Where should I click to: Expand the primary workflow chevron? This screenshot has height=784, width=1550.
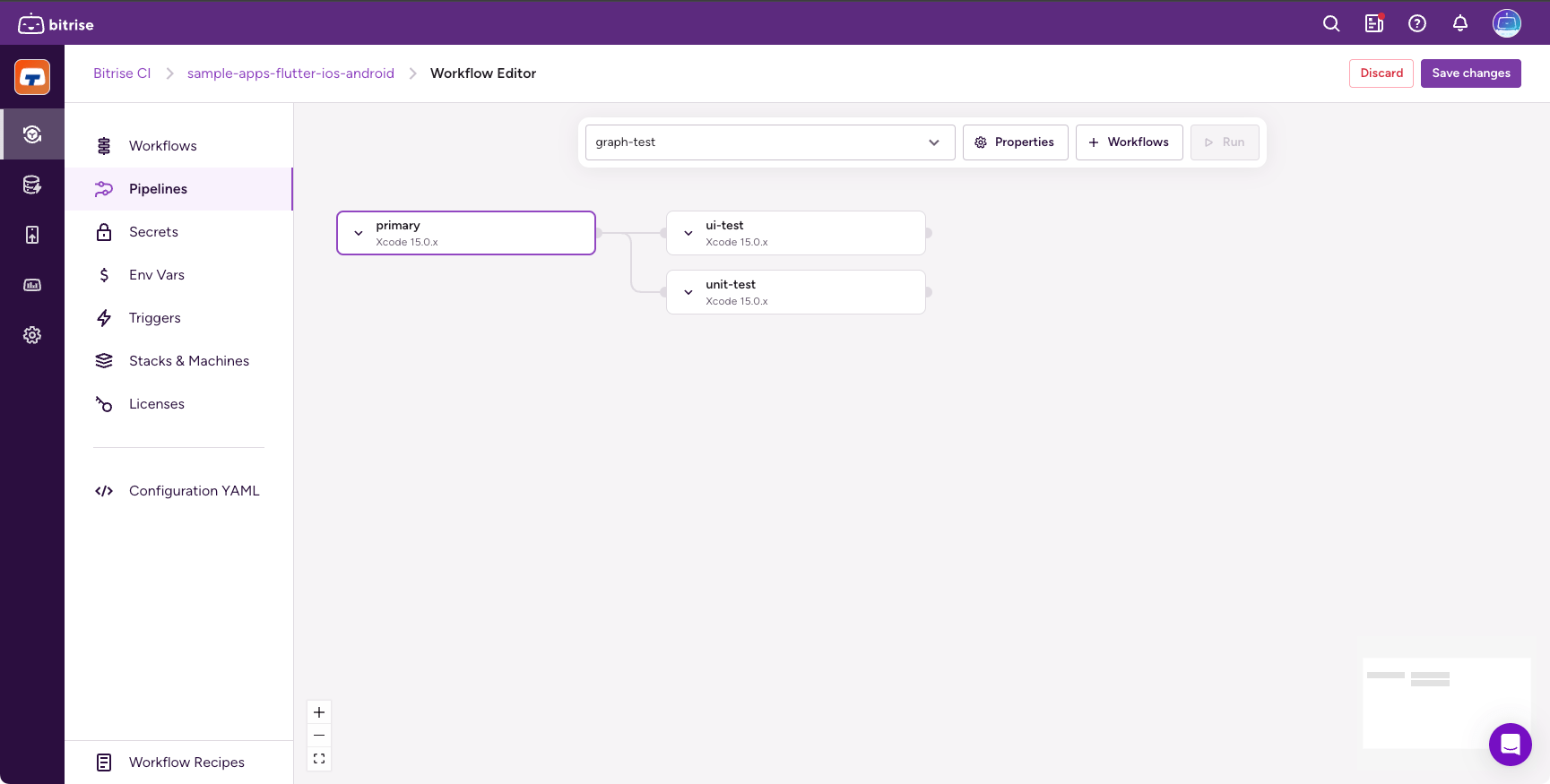359,234
